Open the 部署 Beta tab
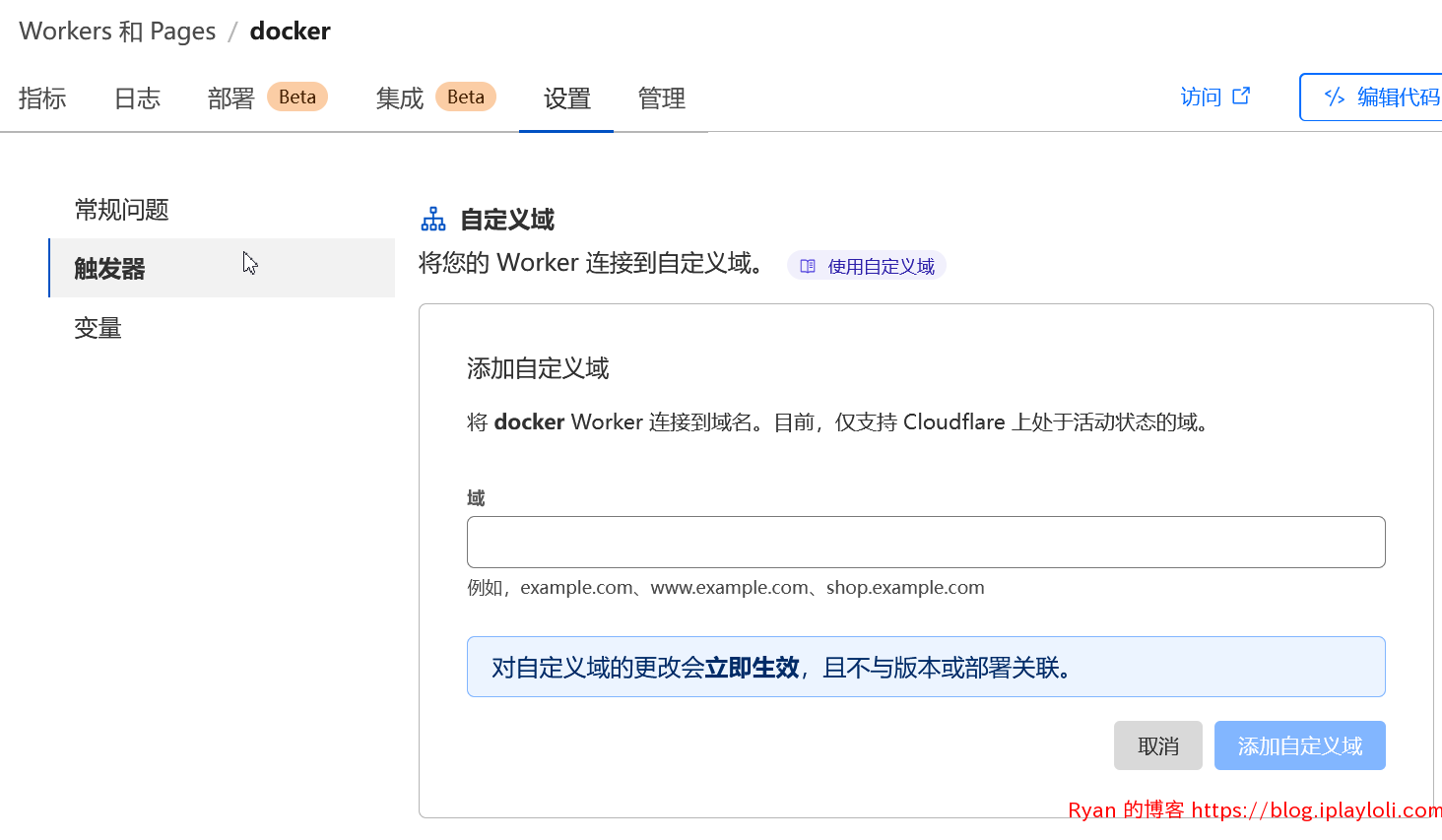The height and width of the screenshot is (840, 1442). click(267, 97)
